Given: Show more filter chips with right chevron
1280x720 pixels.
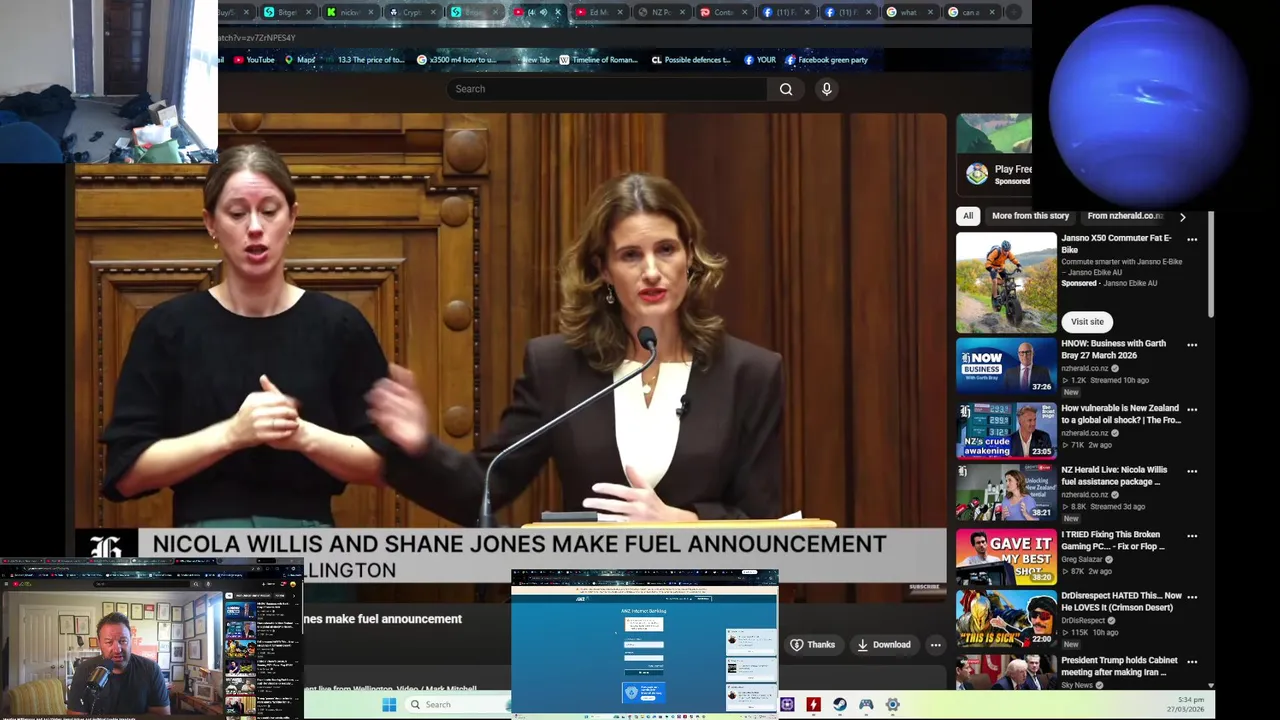Looking at the screenshot, I should pyautogui.click(x=1182, y=217).
